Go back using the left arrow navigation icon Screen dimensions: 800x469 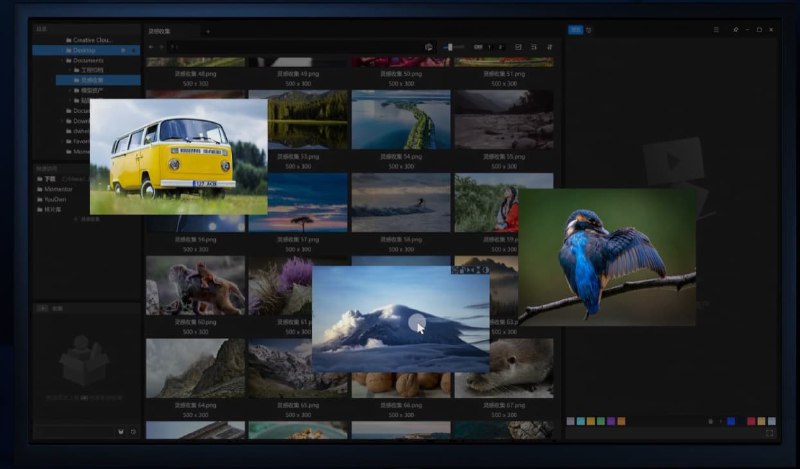(151, 47)
